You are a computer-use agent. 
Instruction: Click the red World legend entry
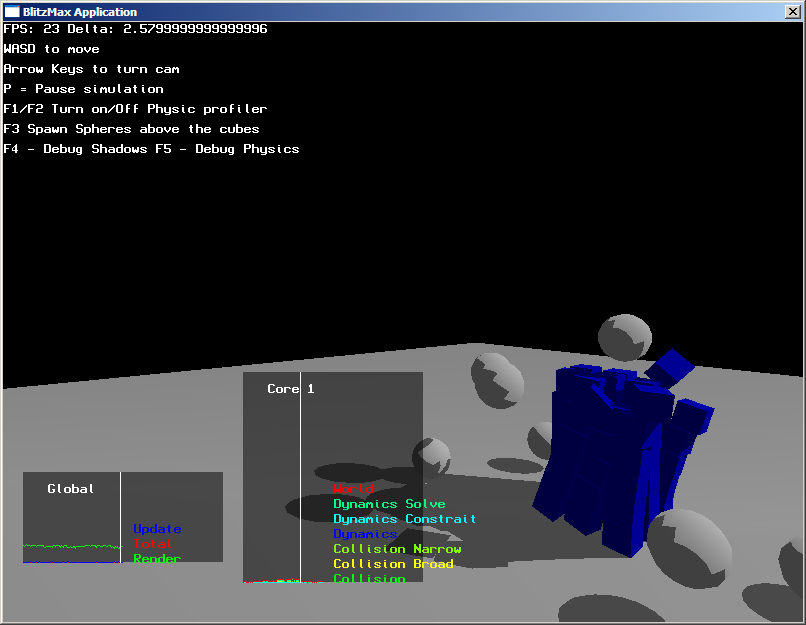pos(353,489)
